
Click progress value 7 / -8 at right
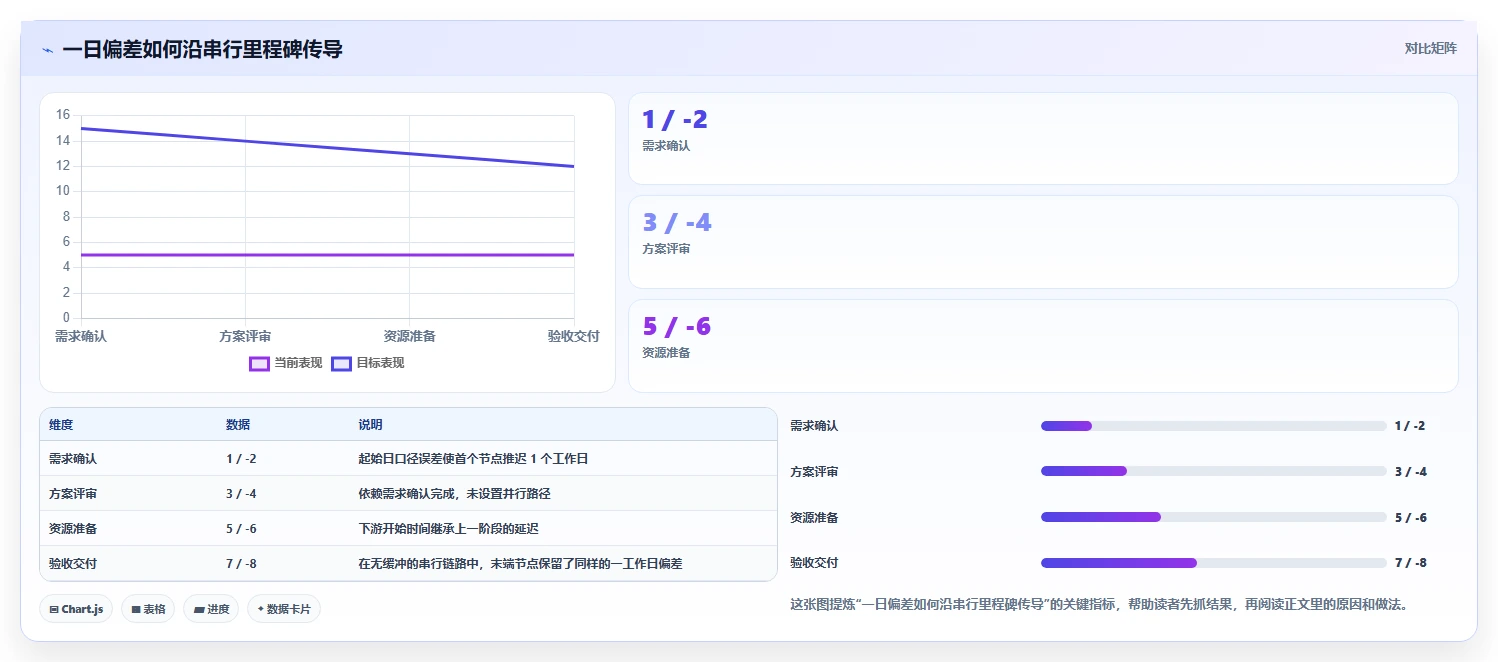point(1410,563)
